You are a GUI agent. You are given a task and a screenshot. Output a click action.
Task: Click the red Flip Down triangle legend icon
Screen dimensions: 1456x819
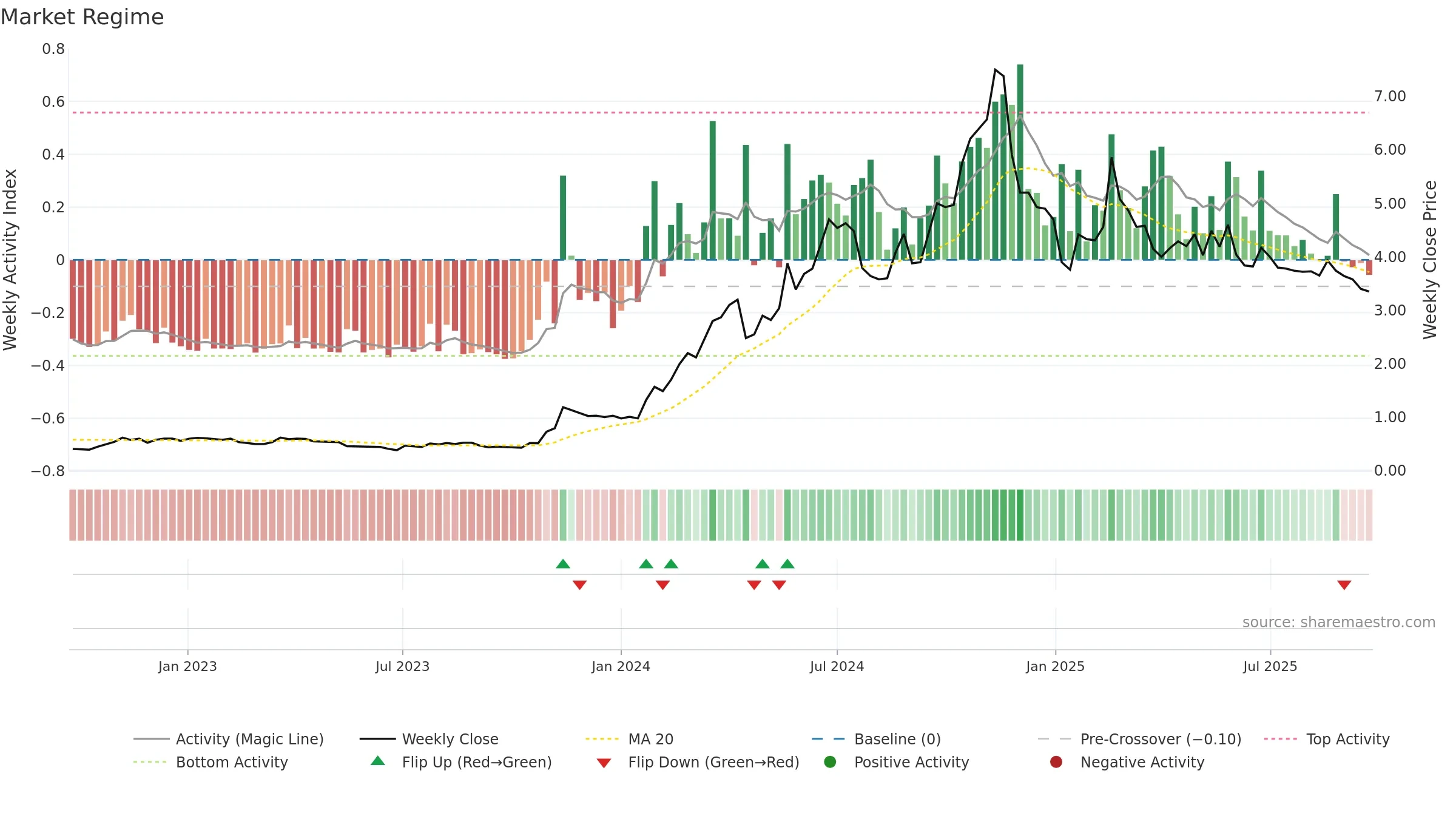604,763
